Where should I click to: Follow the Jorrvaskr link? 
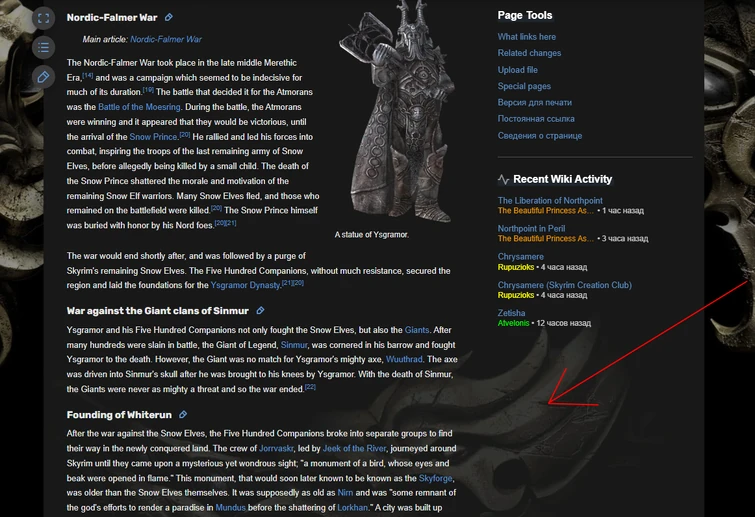(x=276, y=448)
